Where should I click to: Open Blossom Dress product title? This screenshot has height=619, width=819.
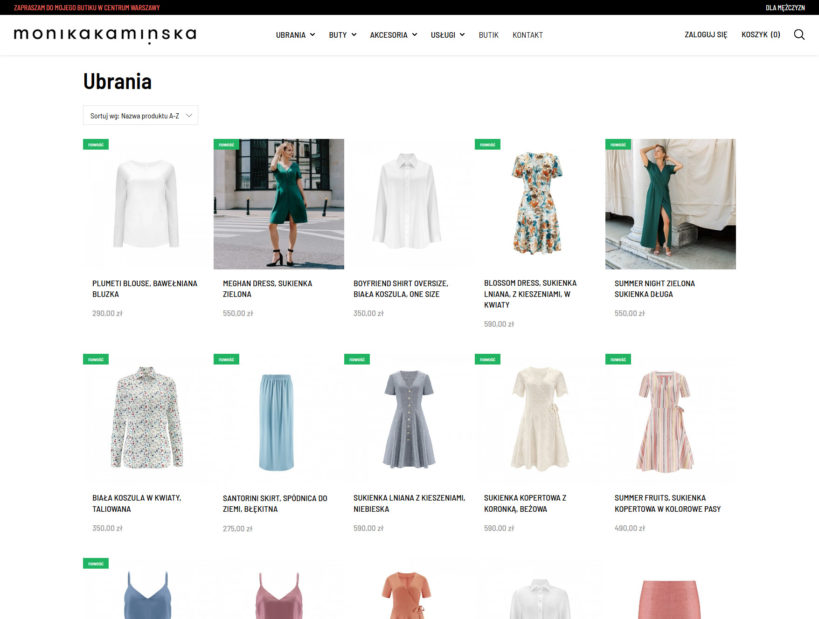pyautogui.click(x=530, y=294)
